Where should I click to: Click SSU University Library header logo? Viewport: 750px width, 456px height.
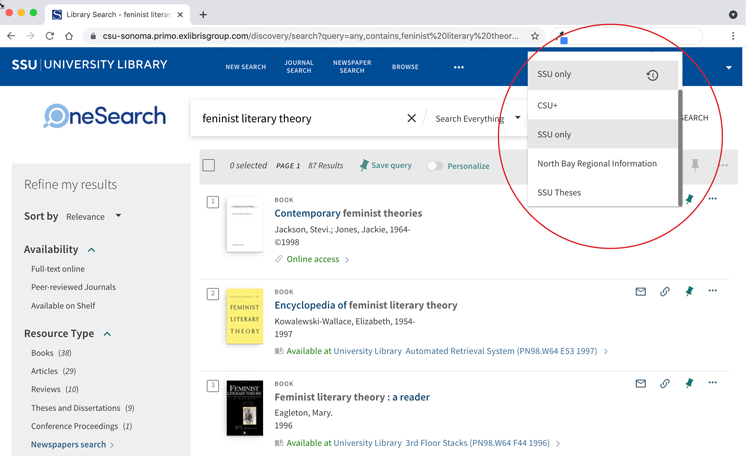[89, 65]
